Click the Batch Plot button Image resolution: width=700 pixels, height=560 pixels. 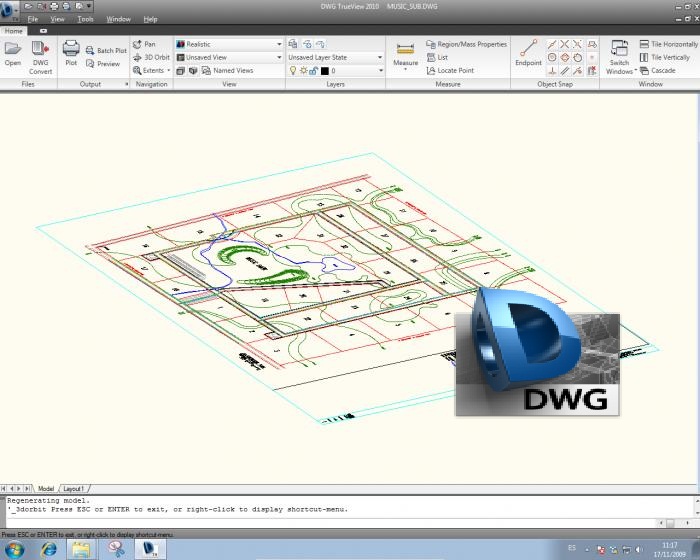pos(106,50)
